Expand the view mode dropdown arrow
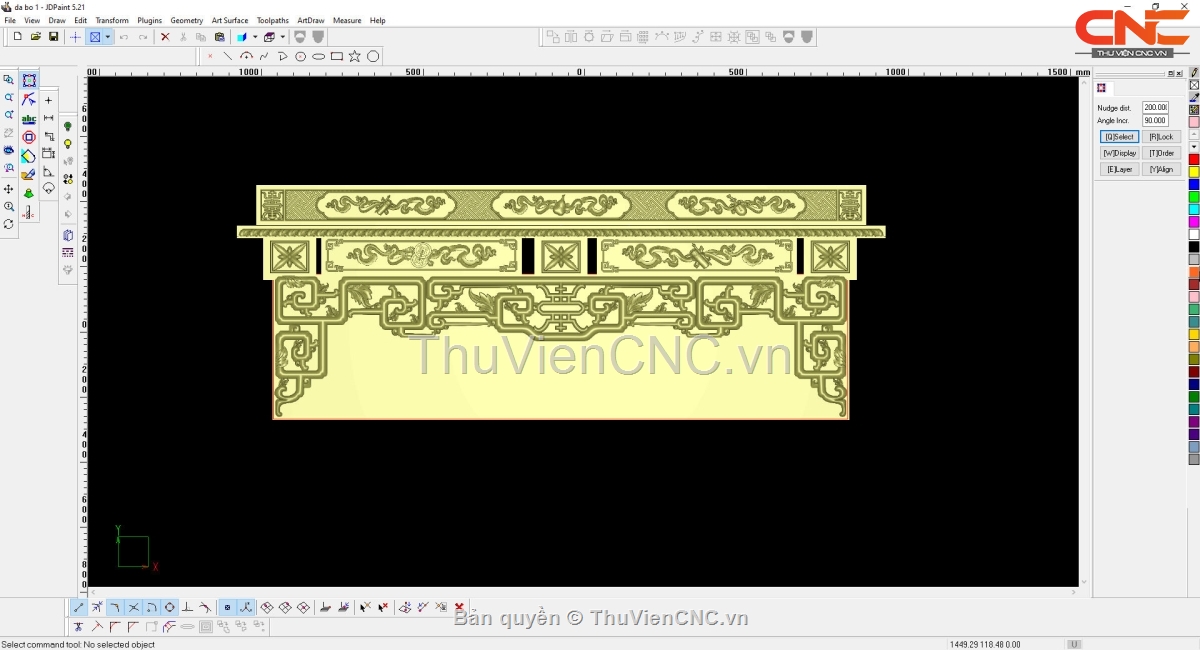1200x650 pixels. (107, 37)
